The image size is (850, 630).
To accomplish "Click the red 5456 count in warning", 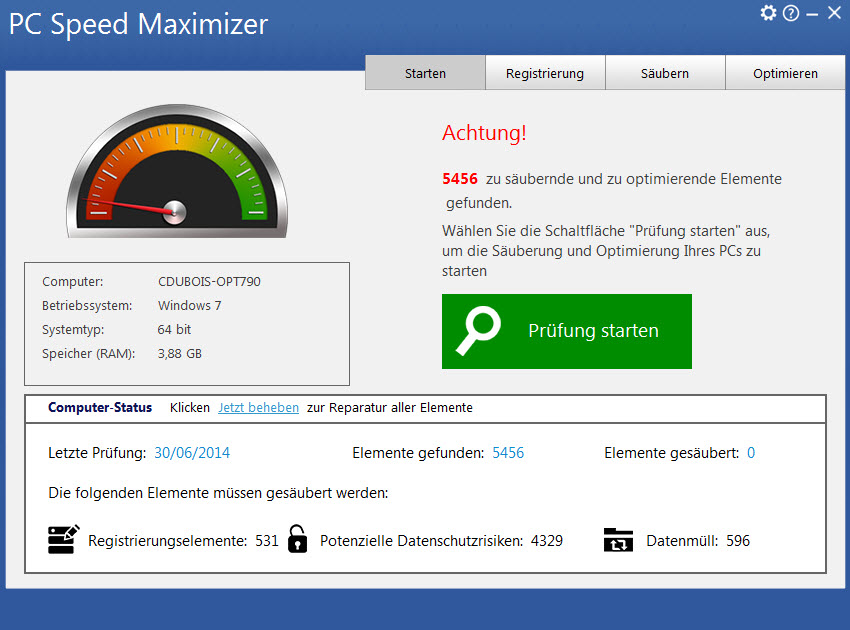I will 460,179.
